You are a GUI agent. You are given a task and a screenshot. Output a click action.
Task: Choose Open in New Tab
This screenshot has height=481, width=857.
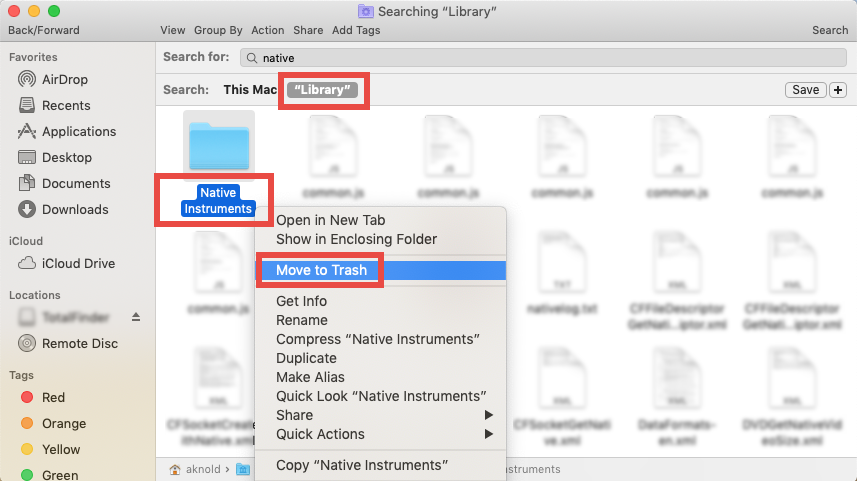[x=331, y=220]
